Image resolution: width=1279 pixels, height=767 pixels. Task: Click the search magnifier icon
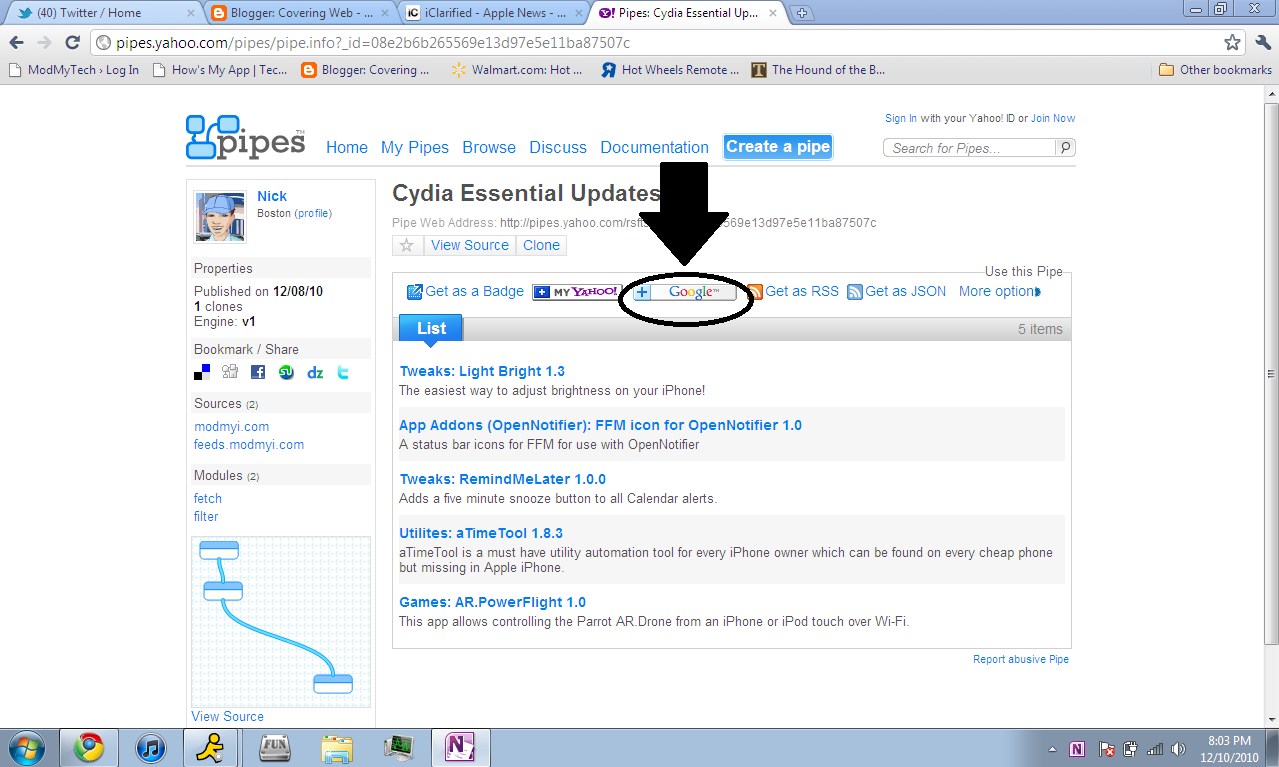(x=1066, y=147)
